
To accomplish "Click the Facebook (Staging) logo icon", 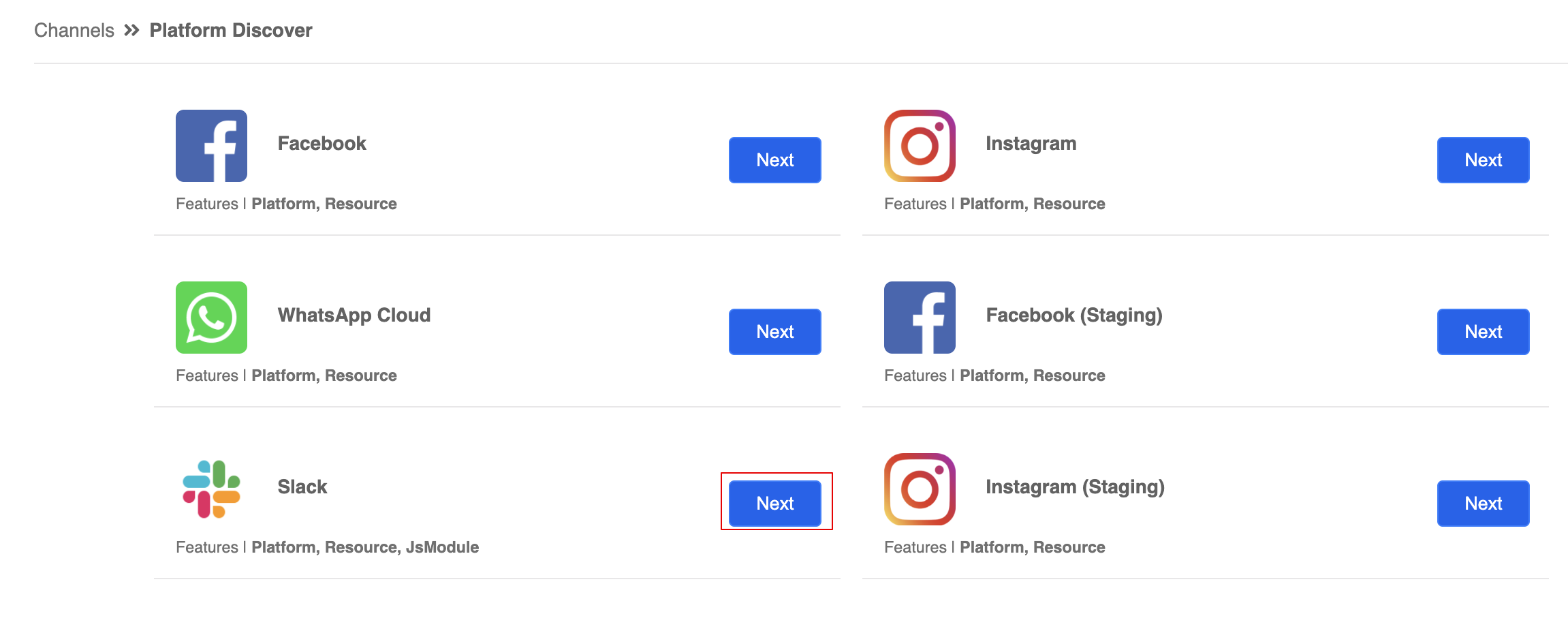I will (920, 318).
